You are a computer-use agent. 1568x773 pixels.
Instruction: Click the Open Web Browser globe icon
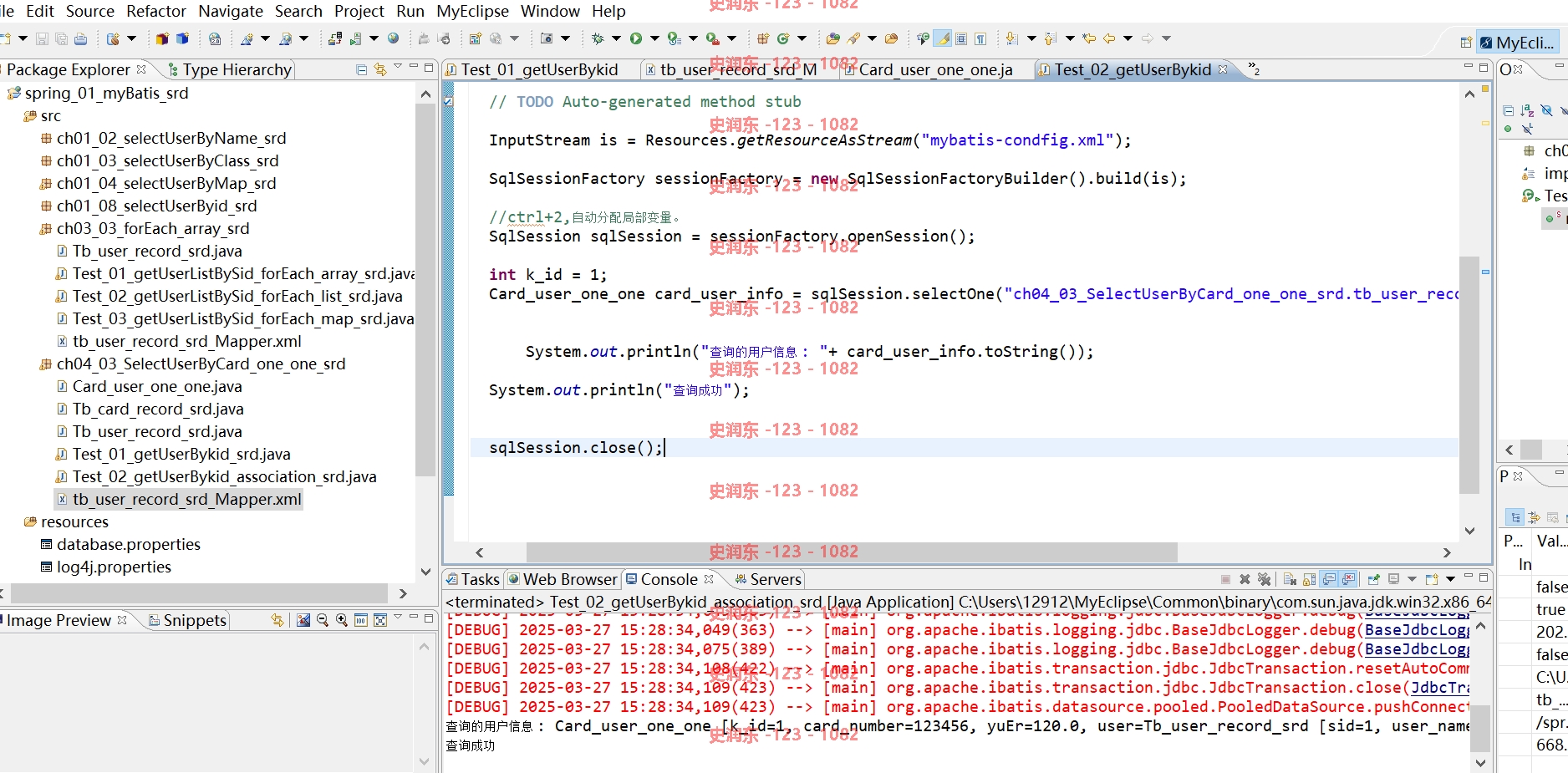click(x=393, y=38)
